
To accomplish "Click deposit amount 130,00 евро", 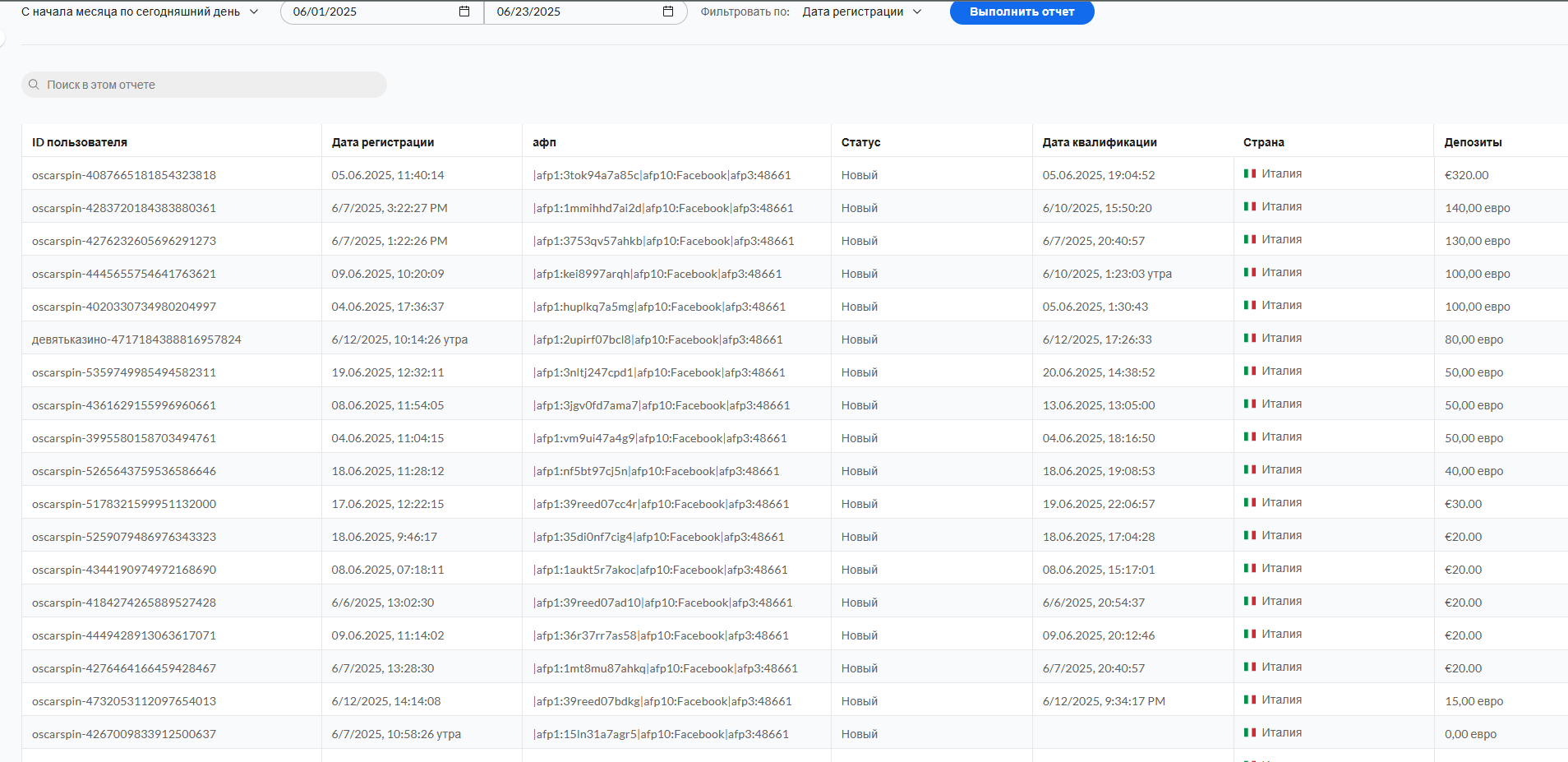I will (x=1478, y=241).
